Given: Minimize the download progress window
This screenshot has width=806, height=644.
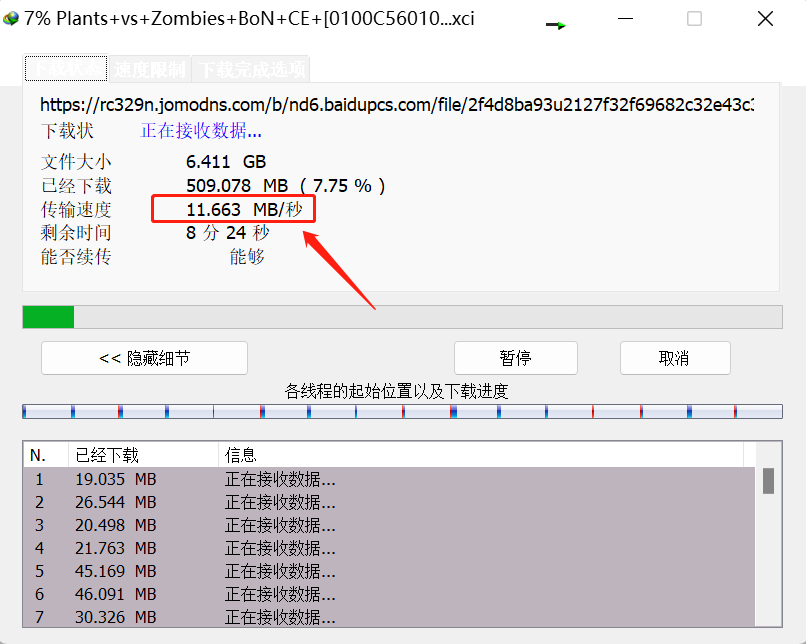Looking at the screenshot, I should [625, 19].
